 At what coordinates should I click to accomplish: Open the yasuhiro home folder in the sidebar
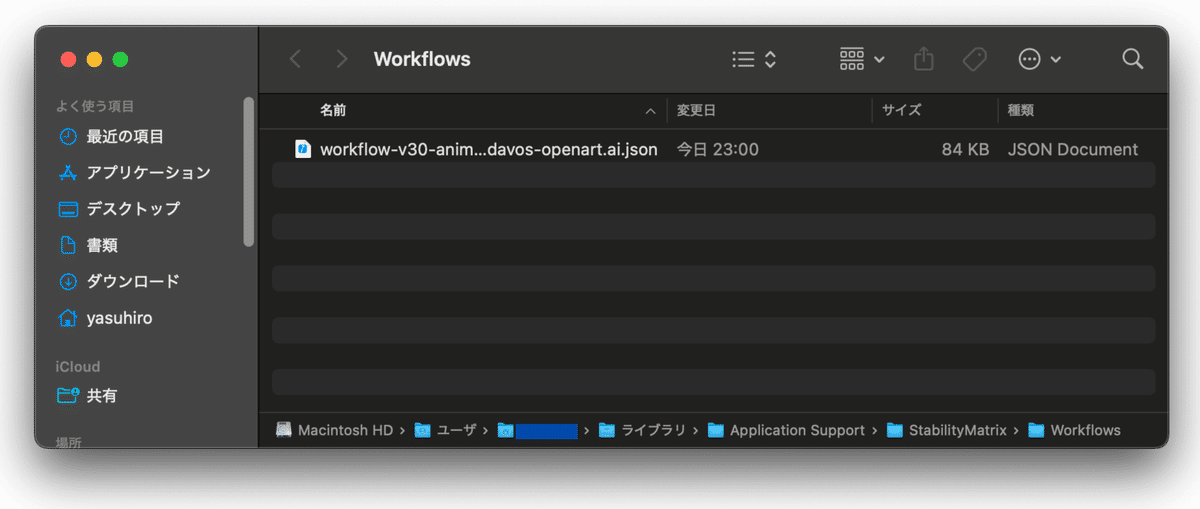pyautogui.click(x=119, y=318)
